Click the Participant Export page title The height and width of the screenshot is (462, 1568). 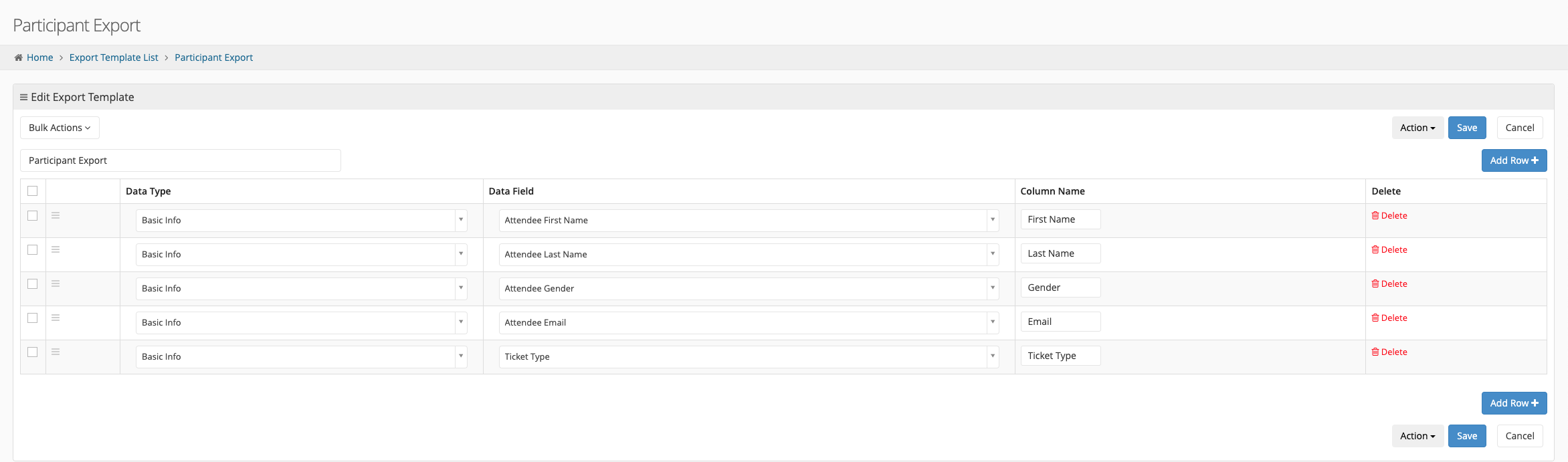pyautogui.click(x=76, y=25)
